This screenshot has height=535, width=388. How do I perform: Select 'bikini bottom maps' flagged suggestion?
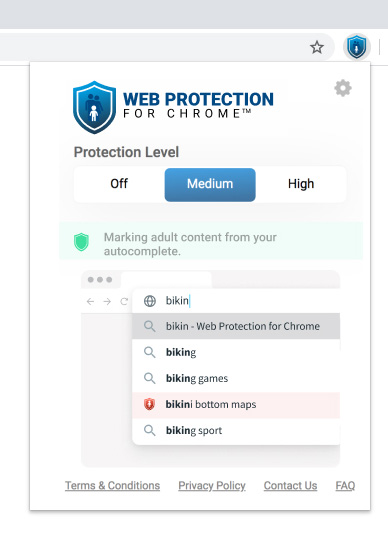click(236, 405)
